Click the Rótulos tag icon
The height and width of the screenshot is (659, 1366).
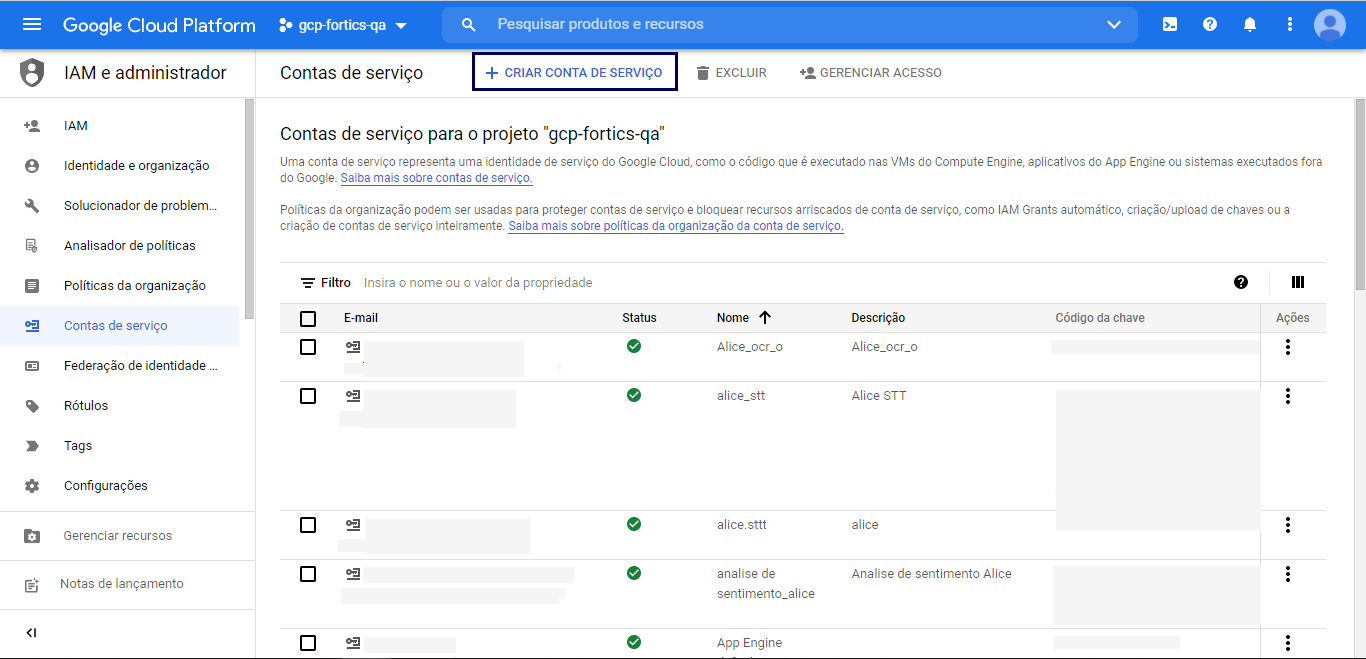pyautogui.click(x=32, y=406)
